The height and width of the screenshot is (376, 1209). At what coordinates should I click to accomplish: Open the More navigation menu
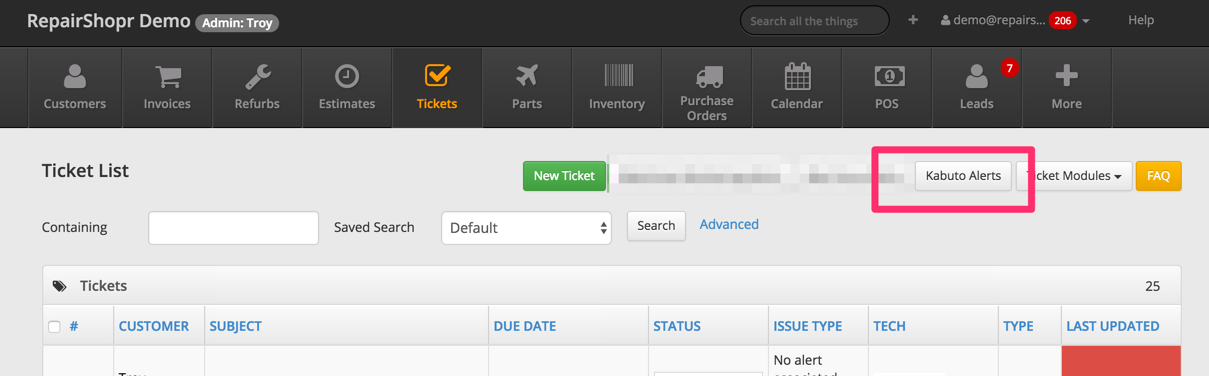click(x=1067, y=88)
